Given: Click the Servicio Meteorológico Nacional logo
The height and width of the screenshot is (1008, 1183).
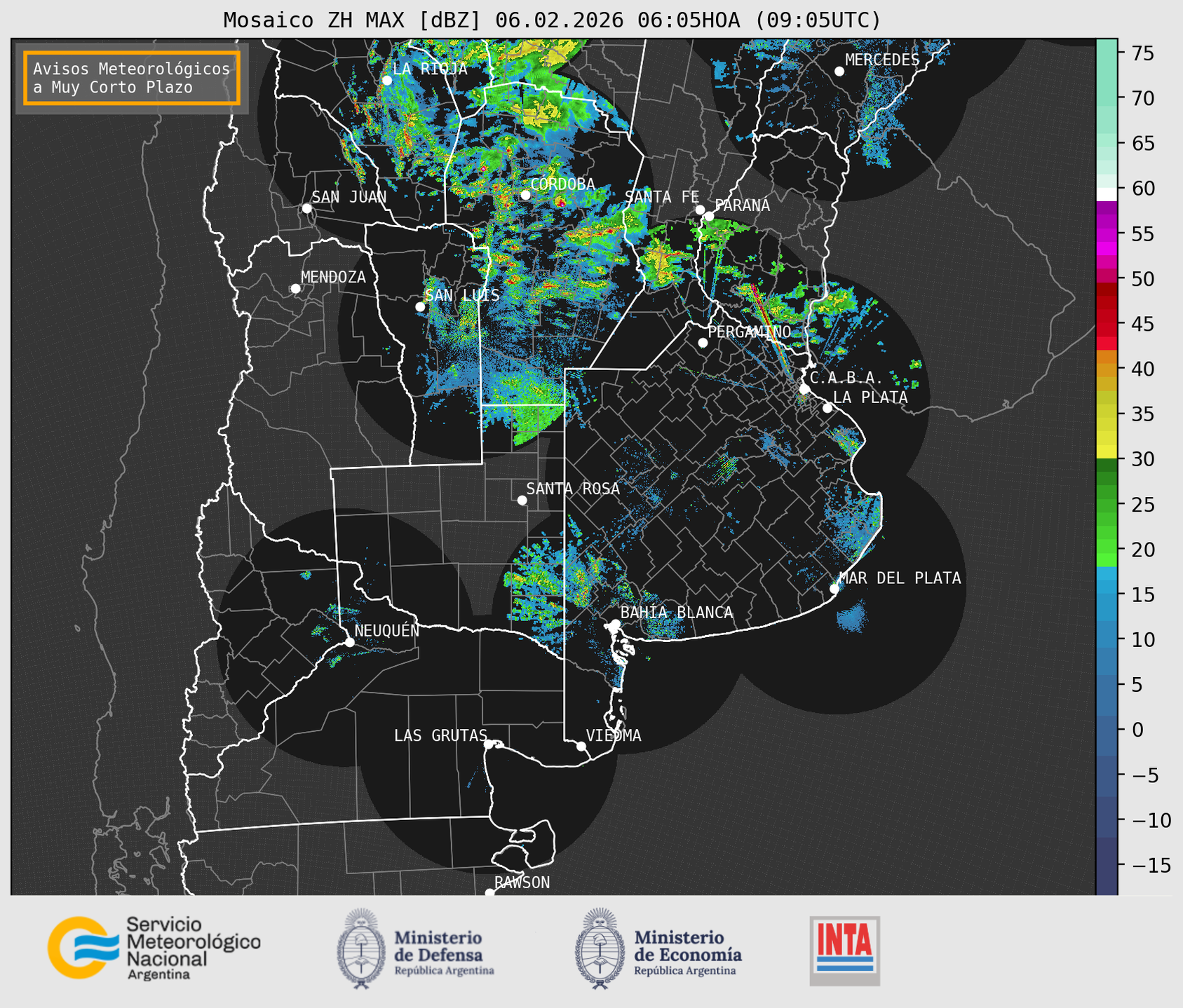Looking at the screenshot, I should pyautogui.click(x=154, y=947).
